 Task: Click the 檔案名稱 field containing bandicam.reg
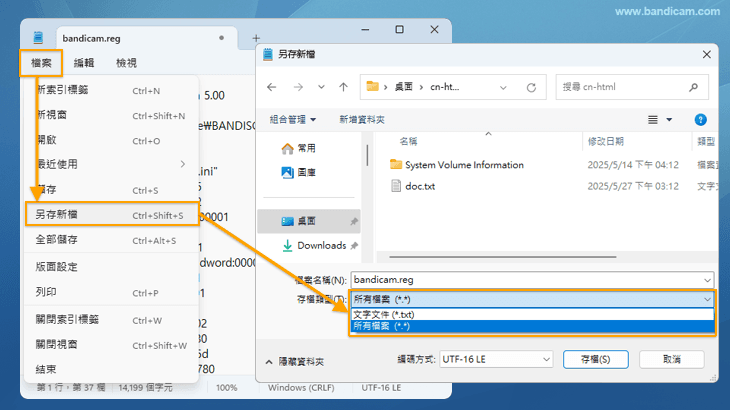pyautogui.click(x=532, y=280)
